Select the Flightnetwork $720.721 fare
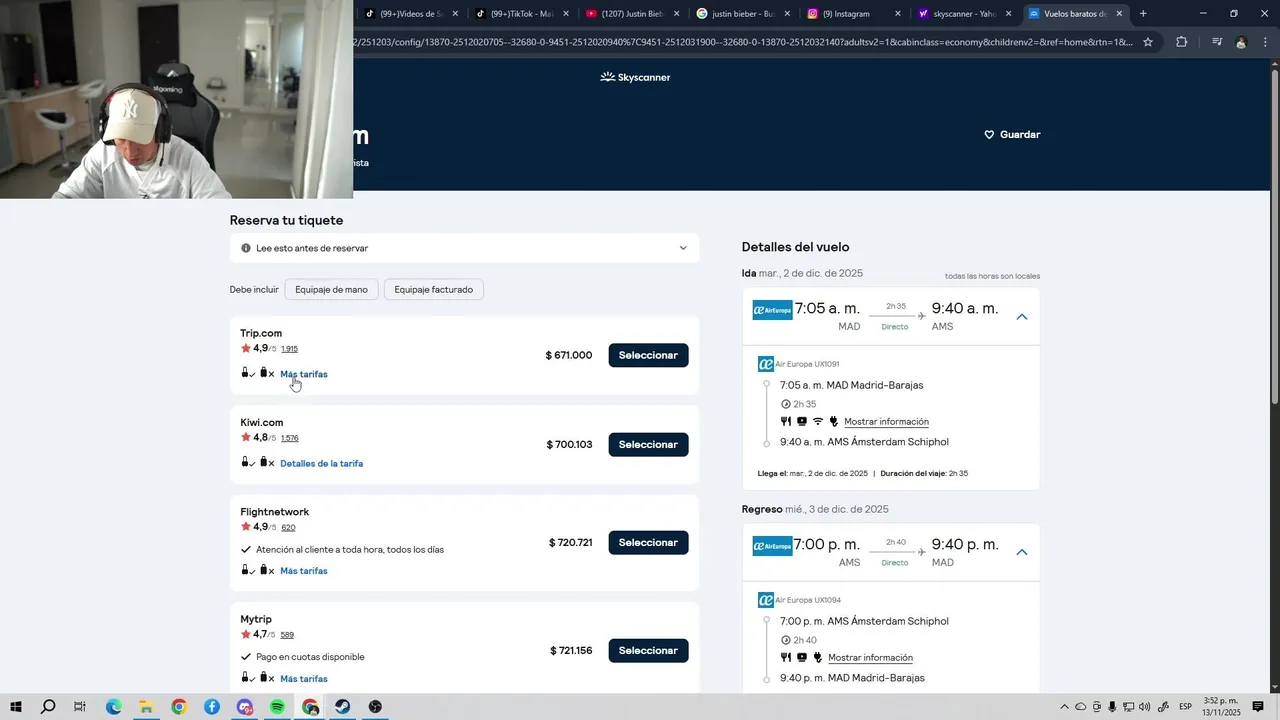Viewport: 1280px width, 720px height. 648,542
